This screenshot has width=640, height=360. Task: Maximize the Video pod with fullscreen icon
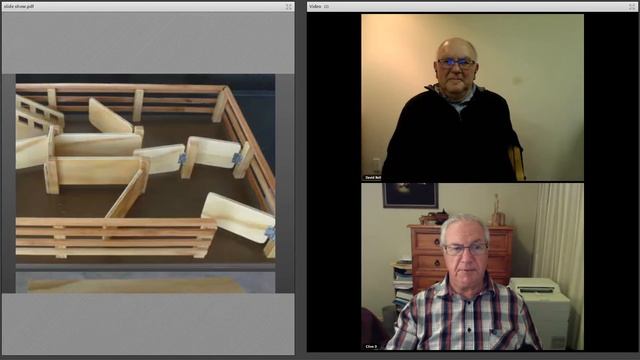tap(632, 7)
